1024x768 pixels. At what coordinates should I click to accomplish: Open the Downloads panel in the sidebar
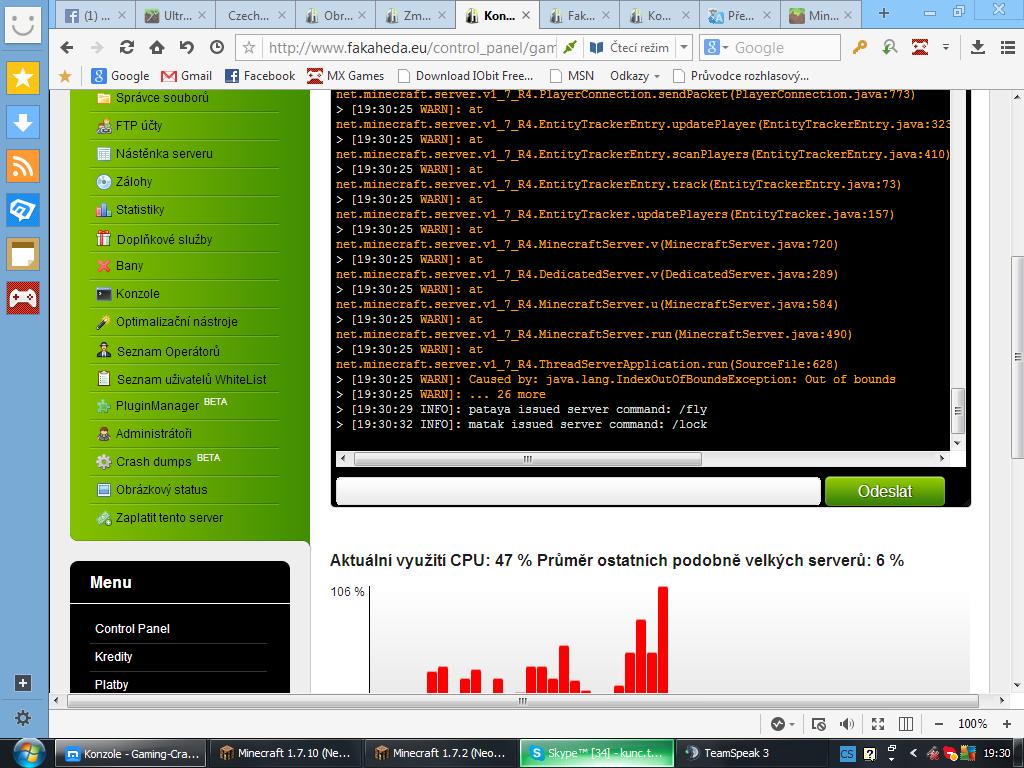tap(23, 122)
